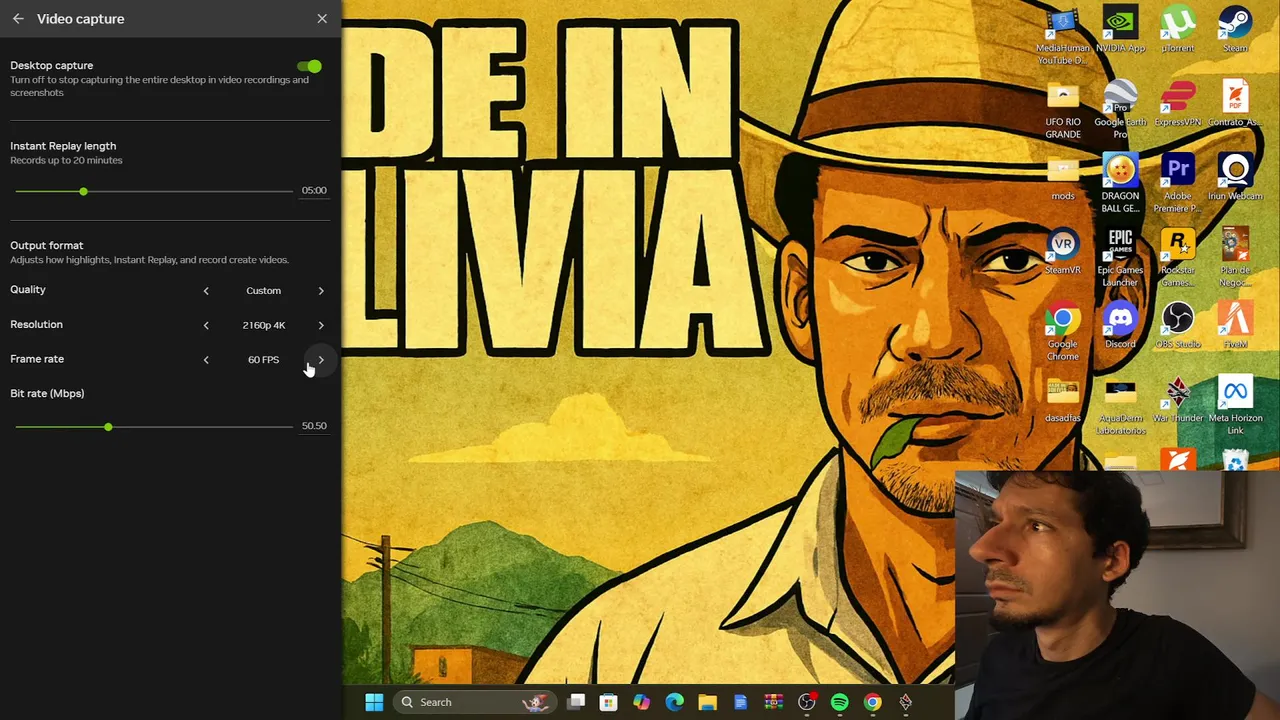This screenshot has height=720, width=1280.
Task: Click the 2160p 4K resolution value
Action: (264, 325)
